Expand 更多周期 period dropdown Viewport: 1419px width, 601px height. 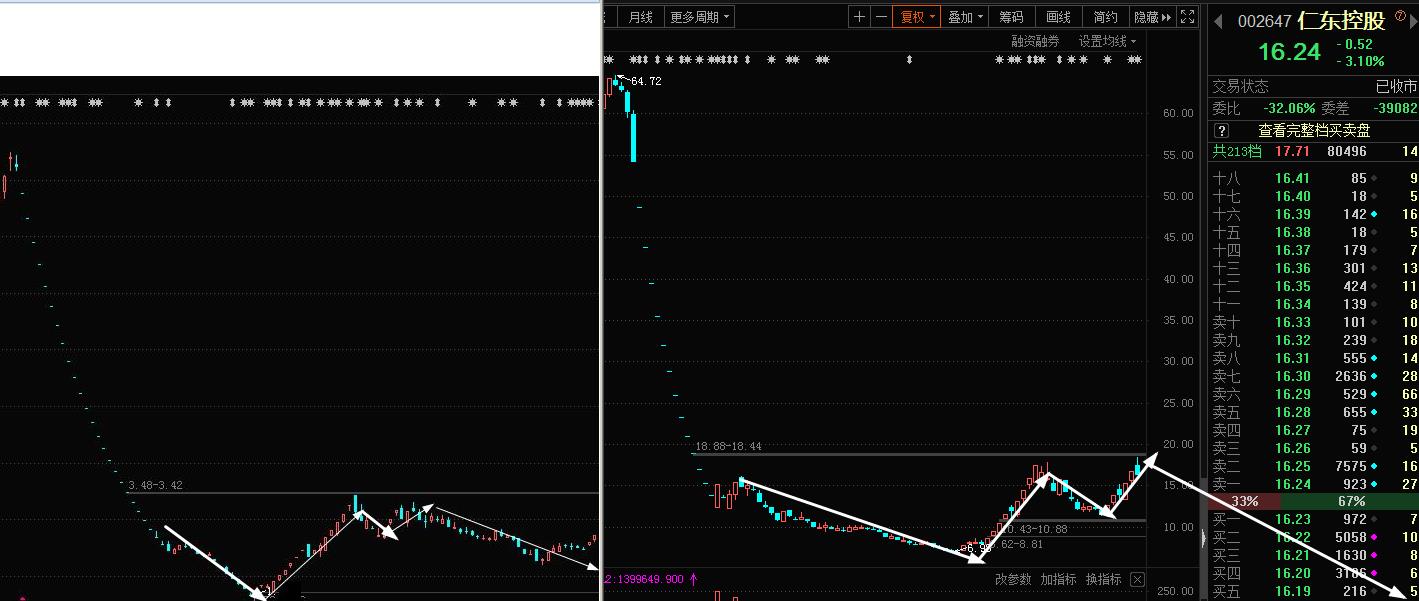700,16
